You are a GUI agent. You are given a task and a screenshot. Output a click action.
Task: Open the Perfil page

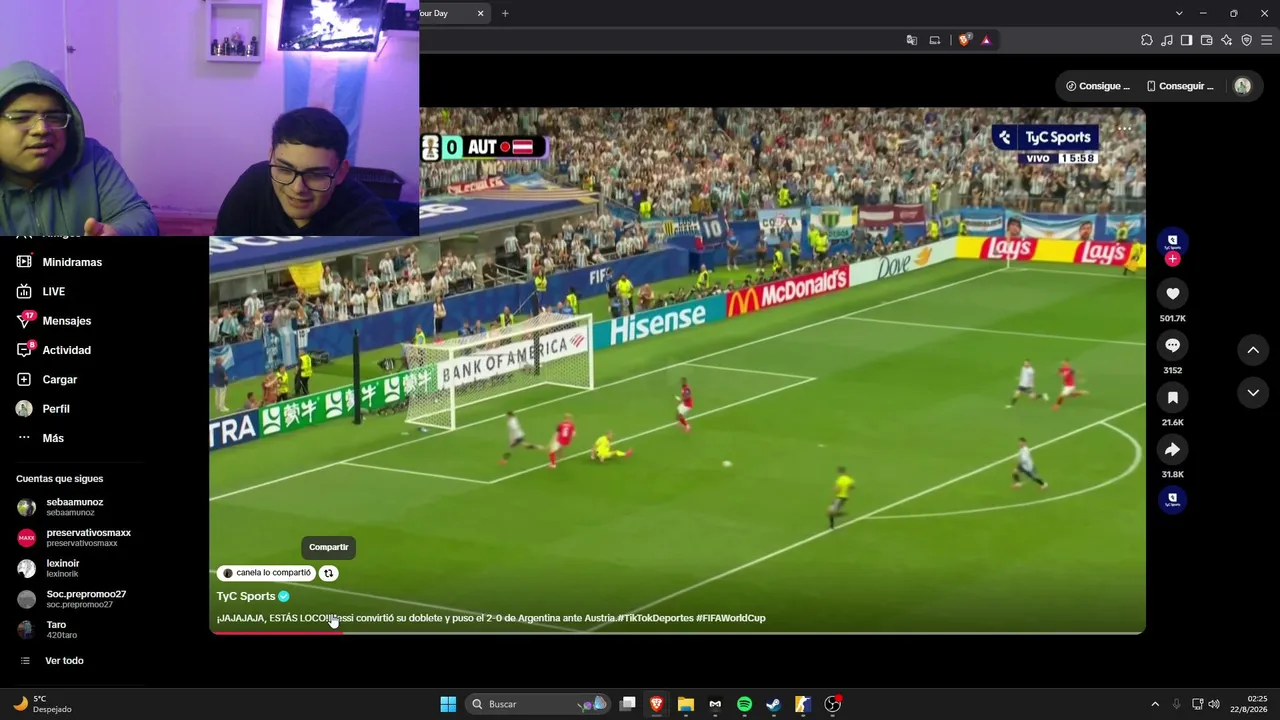(x=43, y=409)
